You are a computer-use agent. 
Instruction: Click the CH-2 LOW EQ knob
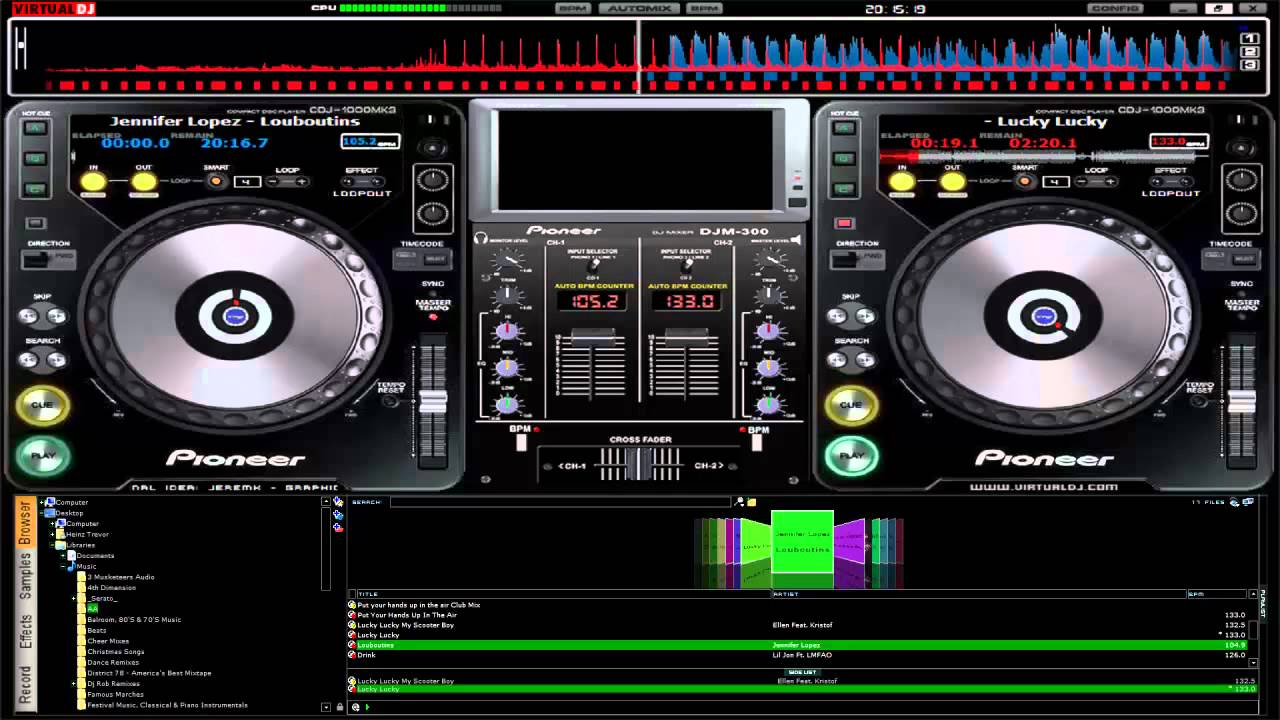(x=768, y=404)
